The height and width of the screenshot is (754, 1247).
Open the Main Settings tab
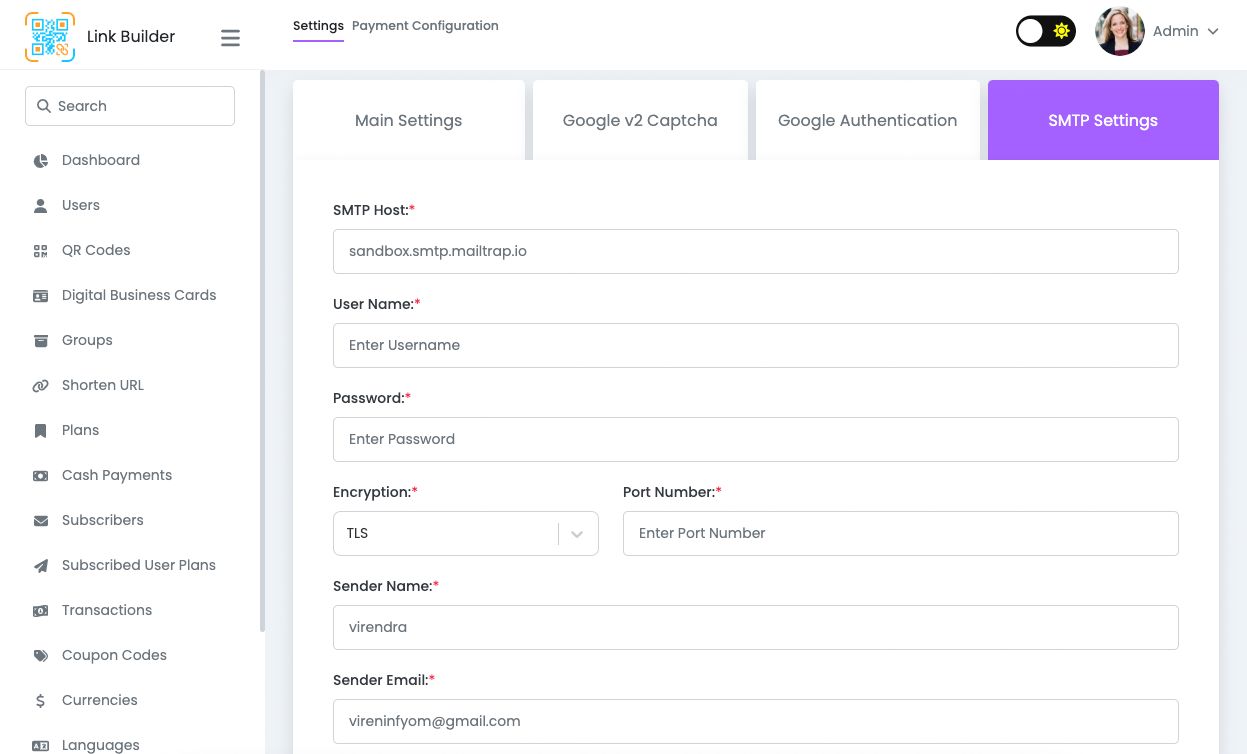[x=408, y=120]
